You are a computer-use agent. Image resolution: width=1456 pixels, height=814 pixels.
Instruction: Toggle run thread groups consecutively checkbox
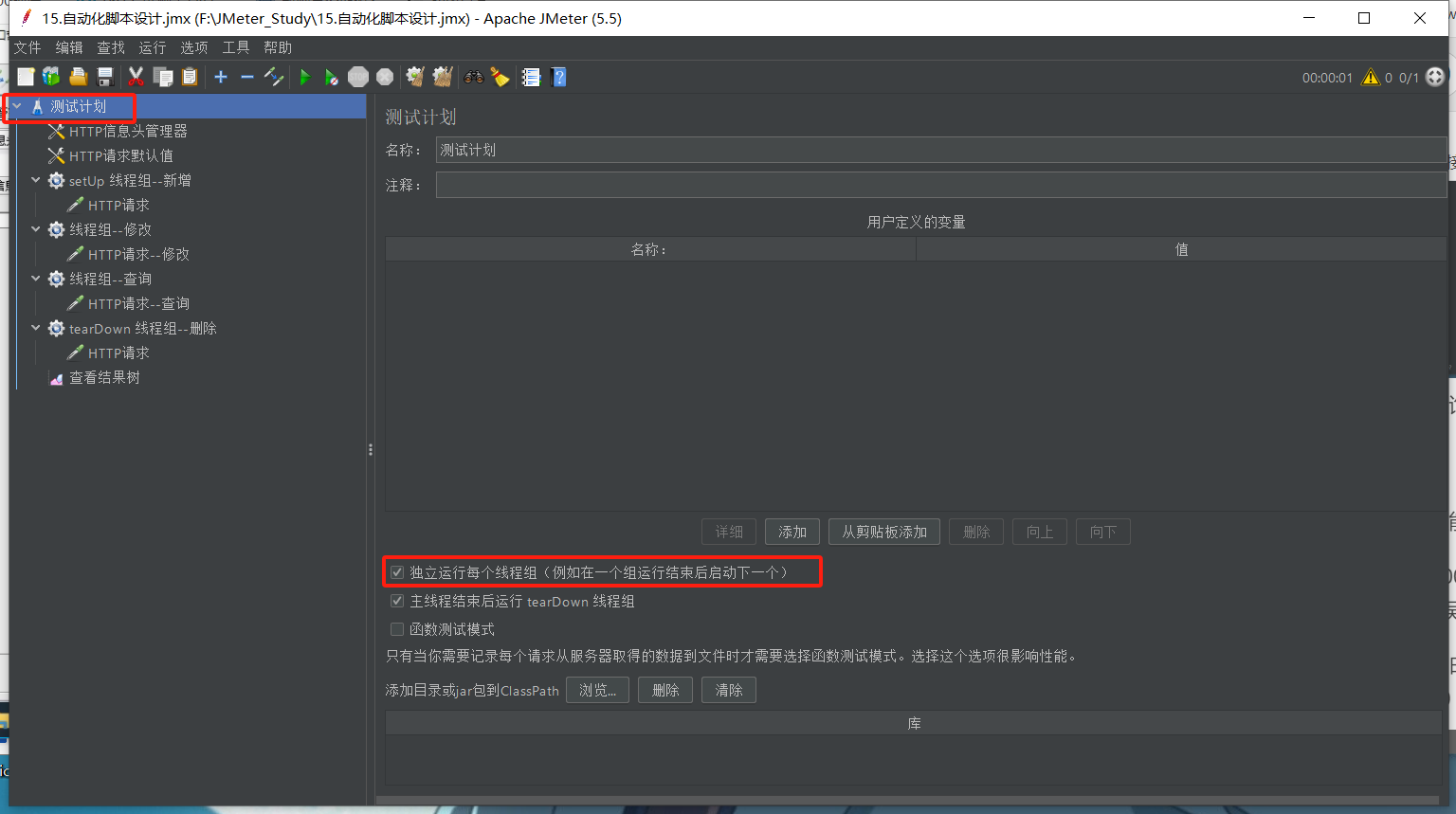coord(397,572)
